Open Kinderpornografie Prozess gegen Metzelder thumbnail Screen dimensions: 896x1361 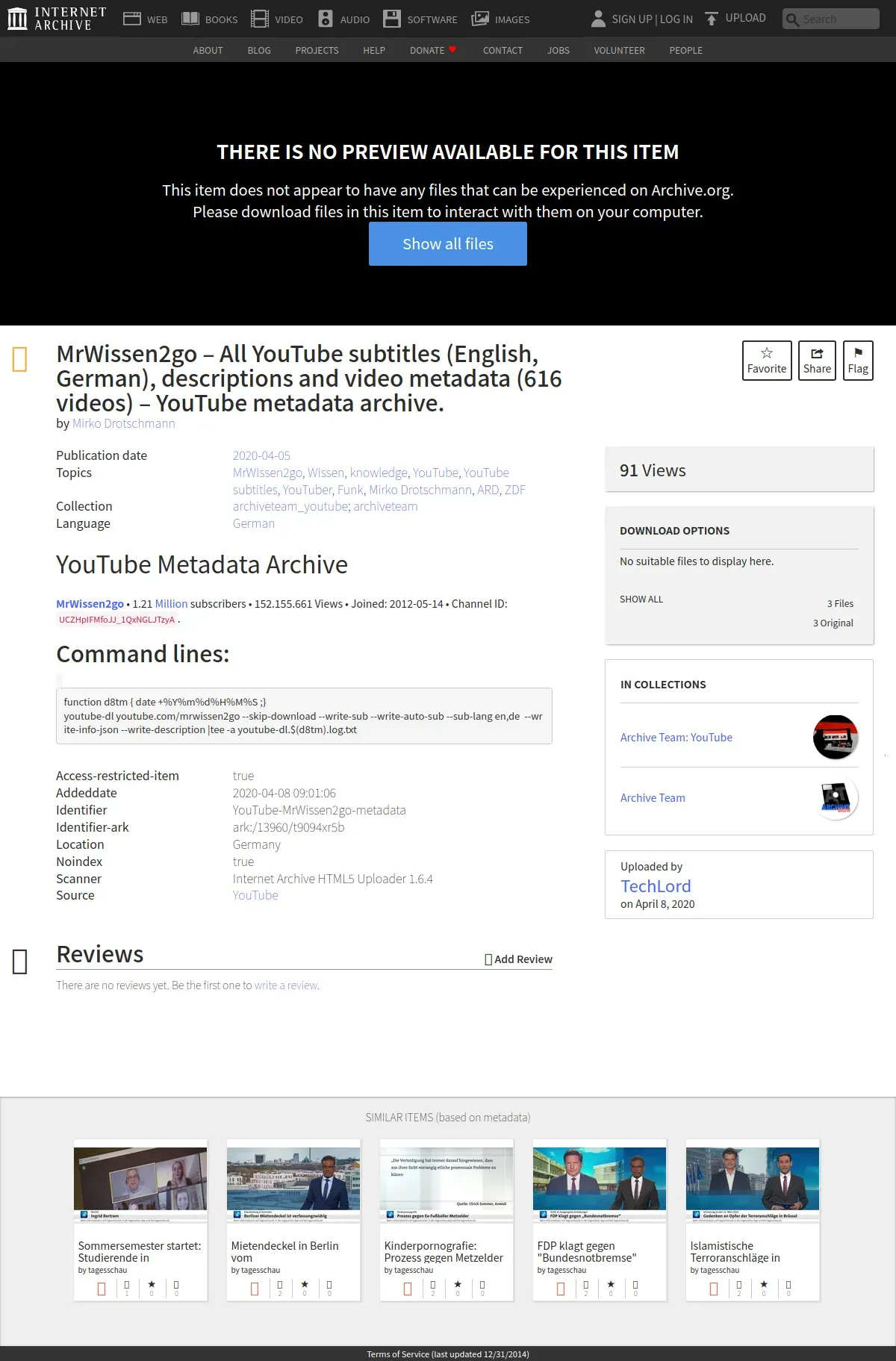tap(447, 1185)
